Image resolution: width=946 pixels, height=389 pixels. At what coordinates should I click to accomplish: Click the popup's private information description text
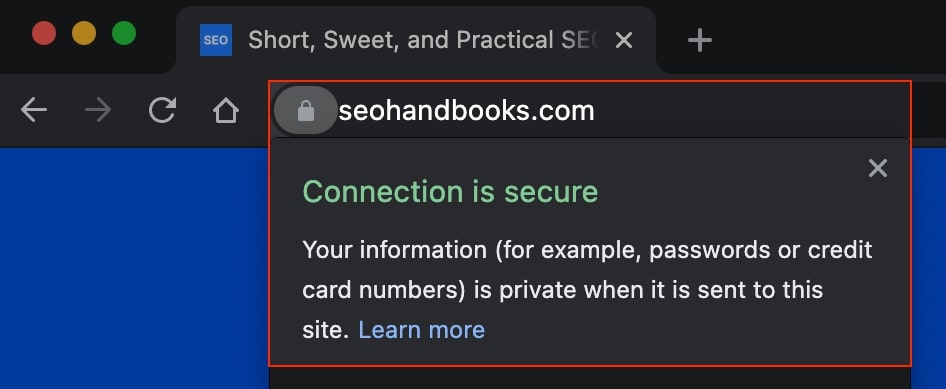587,289
